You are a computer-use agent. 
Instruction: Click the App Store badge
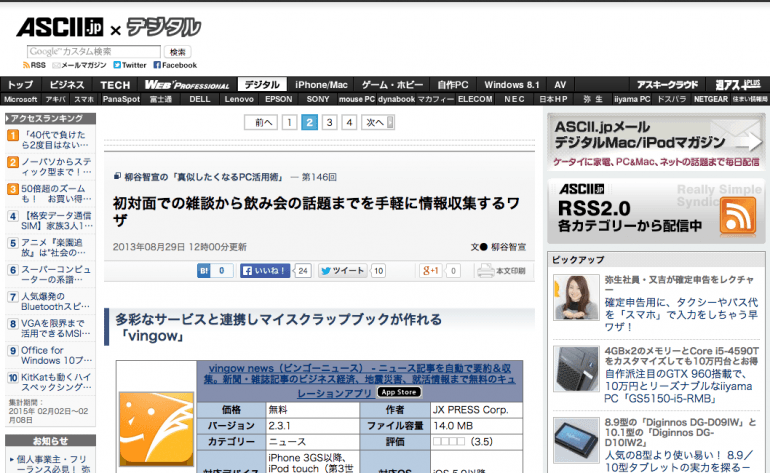(x=399, y=392)
